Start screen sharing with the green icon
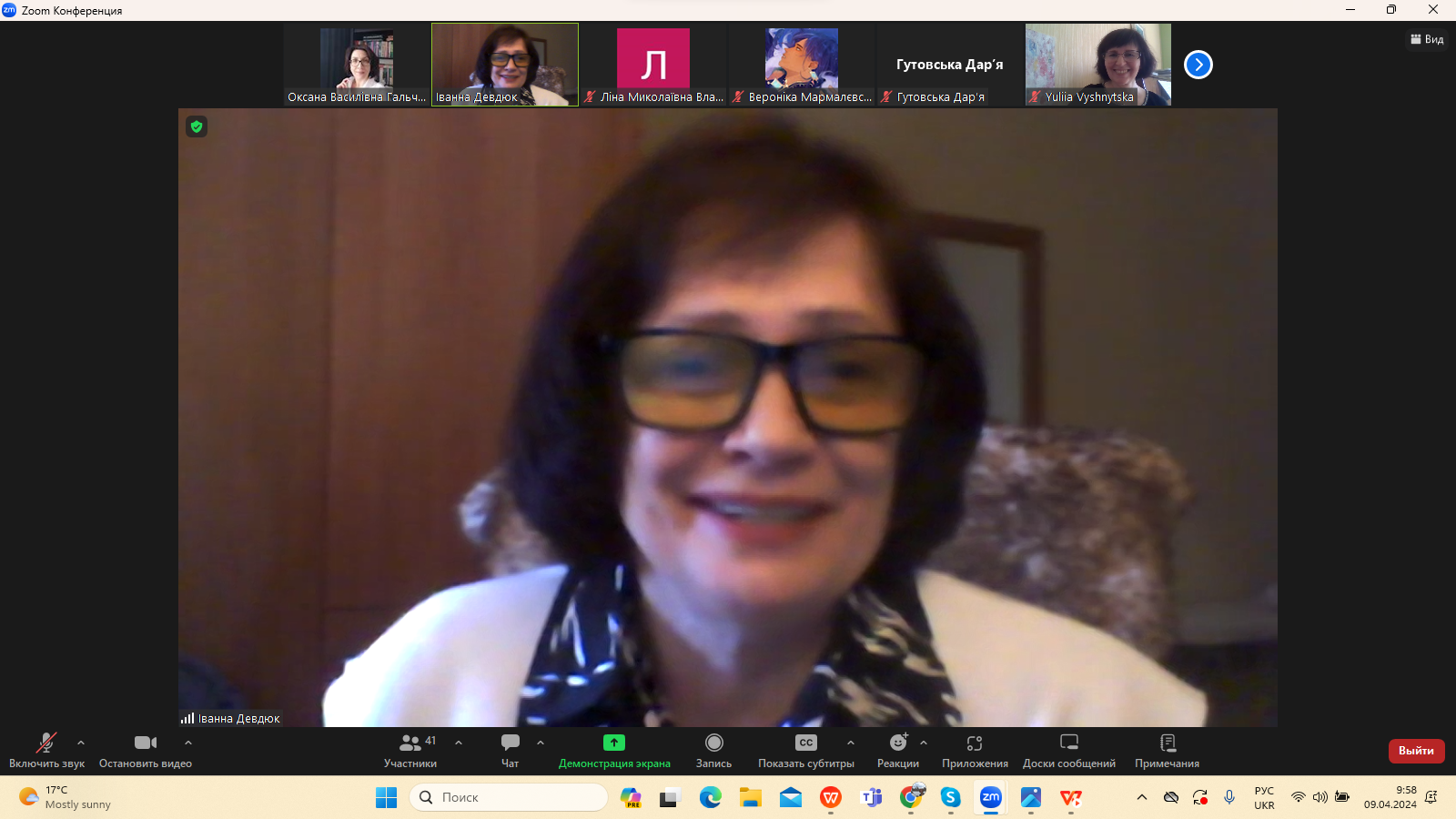The image size is (1456, 819). (x=614, y=743)
